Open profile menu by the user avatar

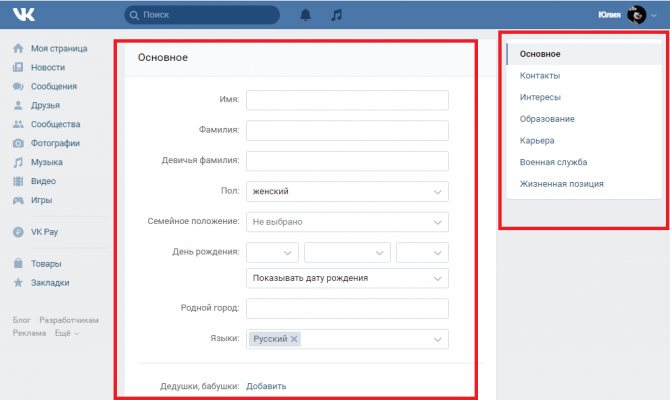[636, 15]
